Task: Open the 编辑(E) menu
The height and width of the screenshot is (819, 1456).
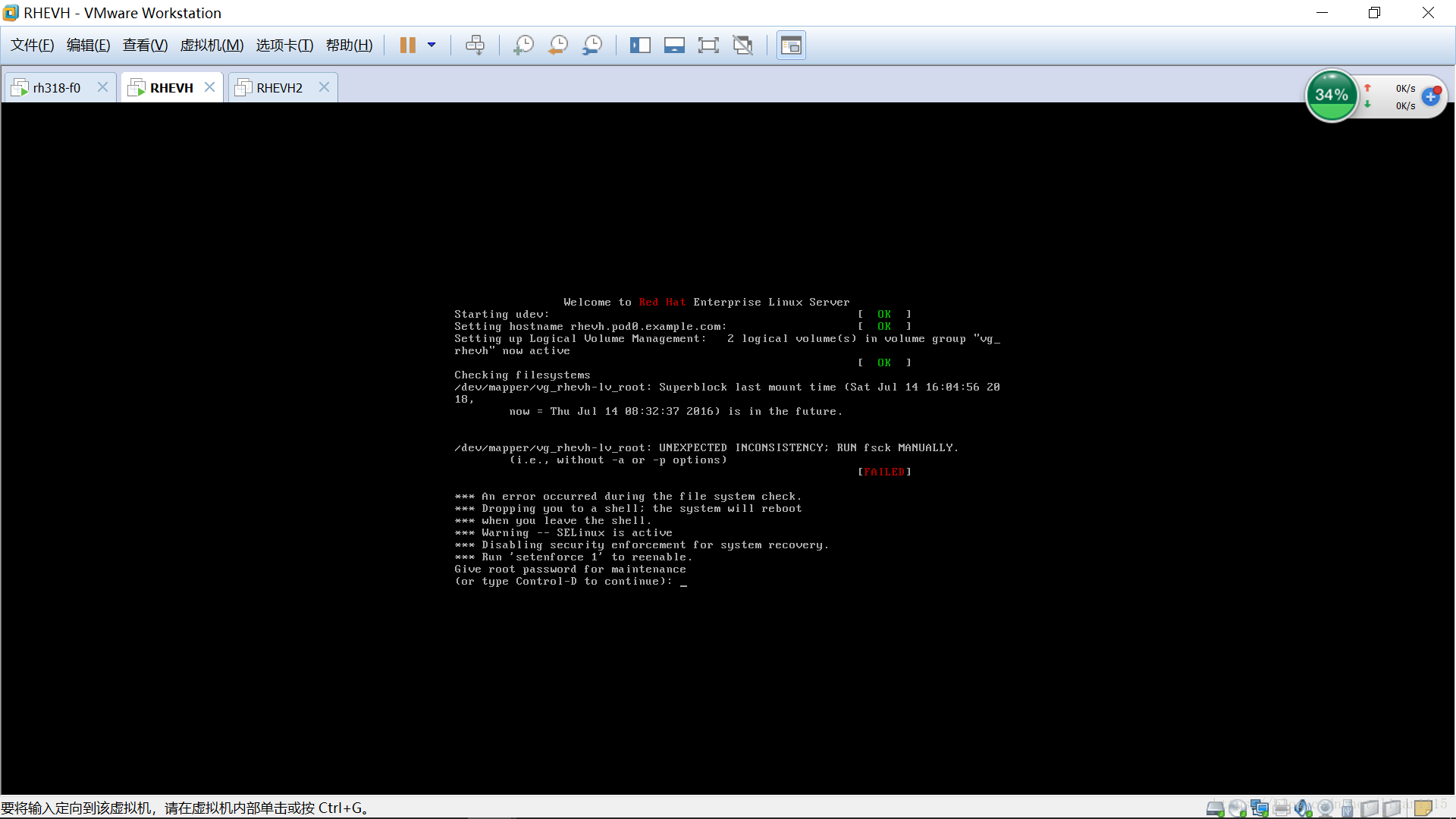Action: [x=88, y=45]
